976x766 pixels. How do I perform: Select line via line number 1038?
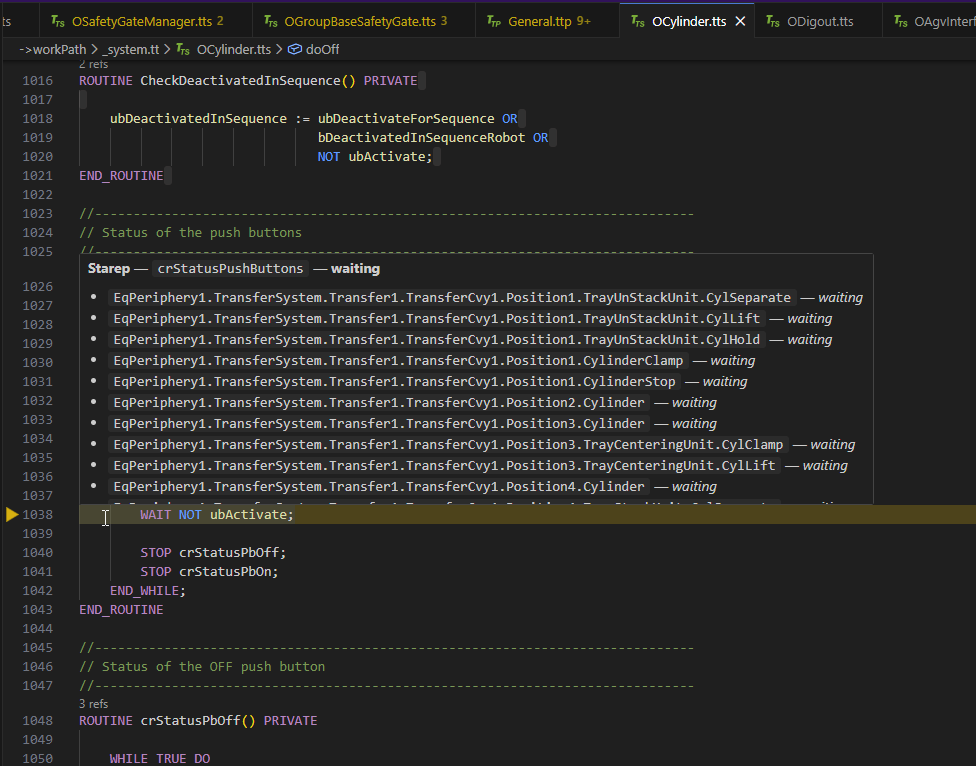click(x=37, y=515)
